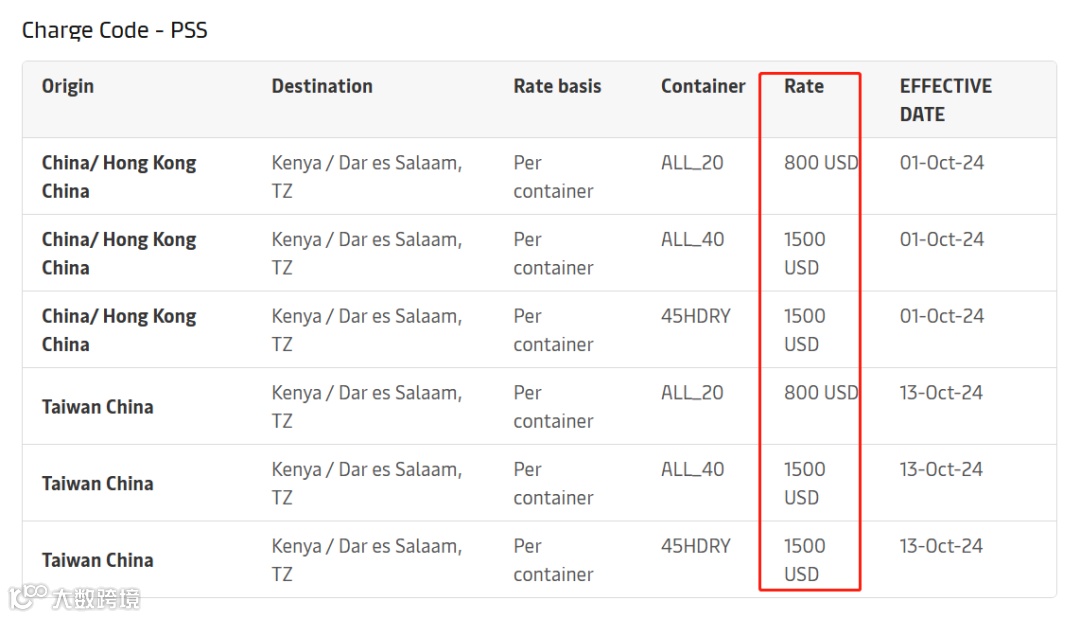The height and width of the screenshot is (618, 1080).
Task: Click the last row's 13-Oct-24 date
Action: 942,546
